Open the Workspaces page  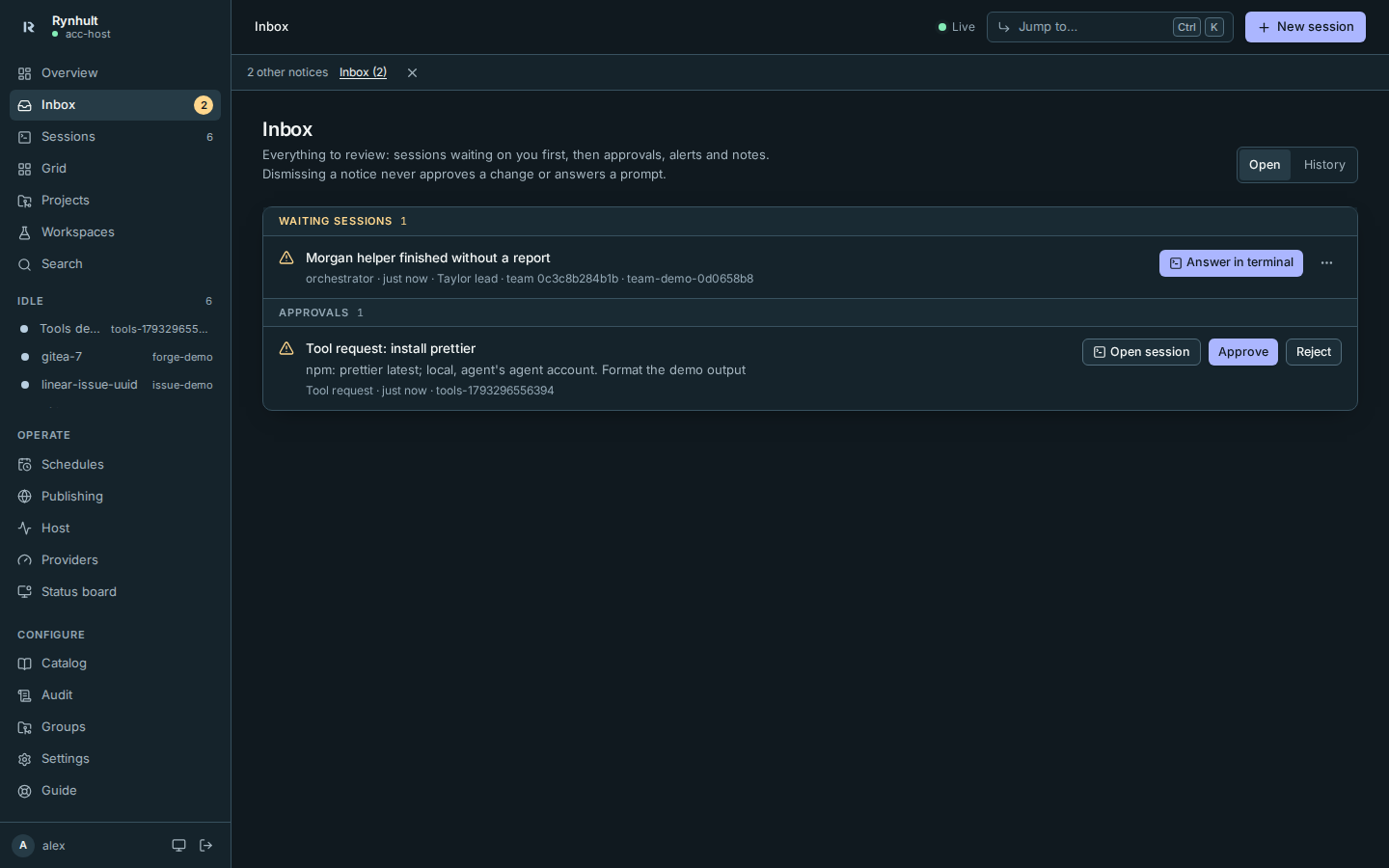115,232
